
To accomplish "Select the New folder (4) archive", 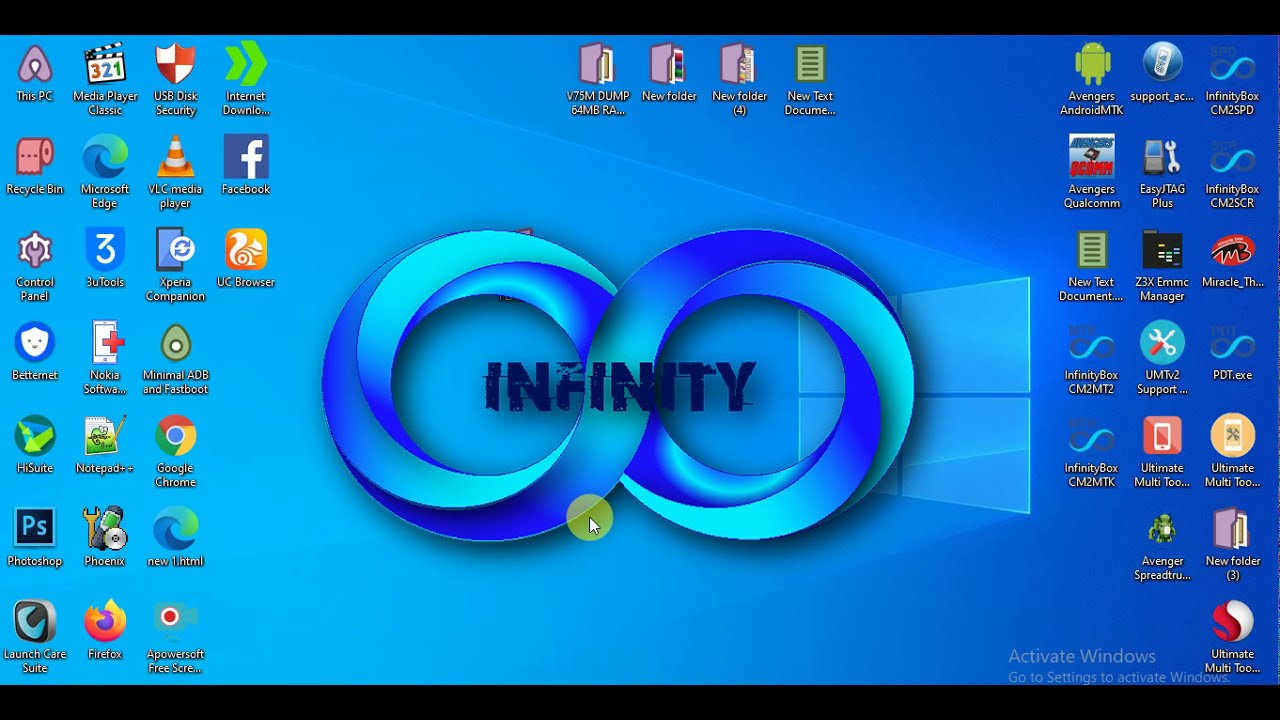I will pyautogui.click(x=739, y=80).
